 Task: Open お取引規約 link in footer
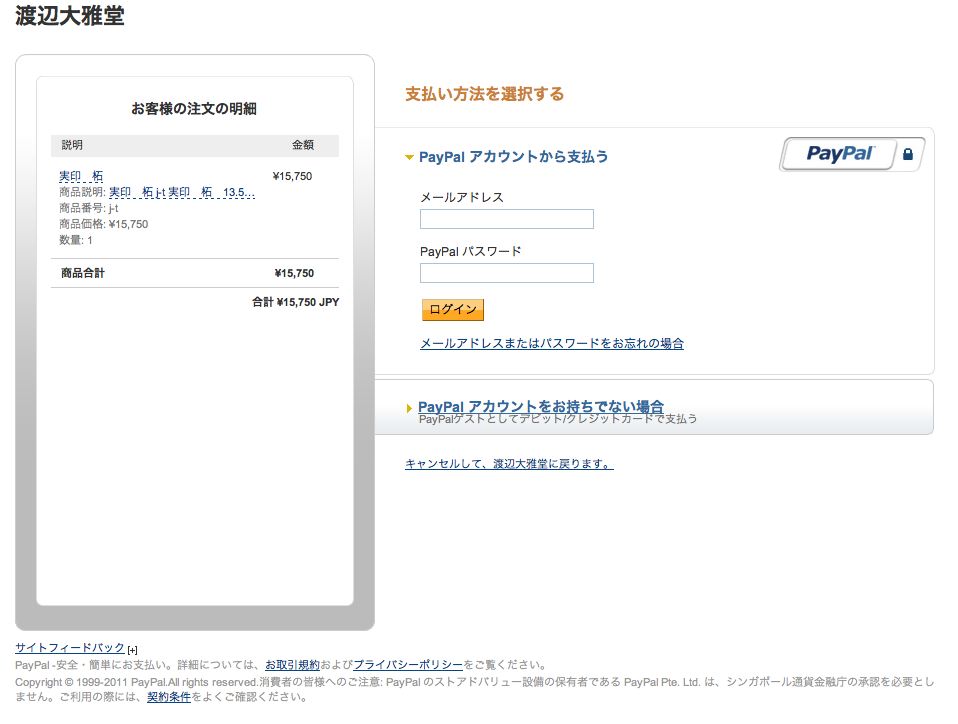[292, 665]
